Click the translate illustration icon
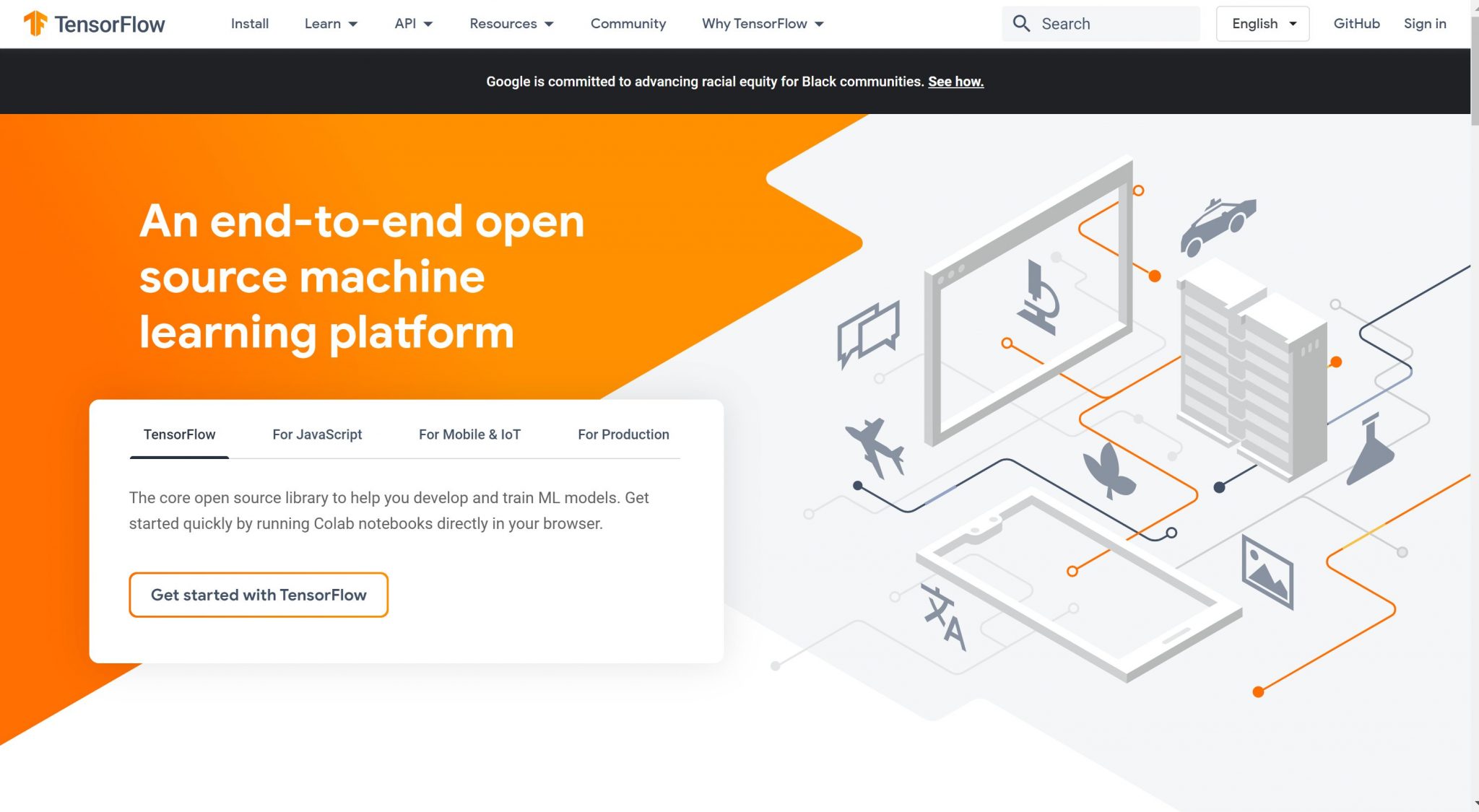Screen dimensions: 1479x812 pos(944,618)
